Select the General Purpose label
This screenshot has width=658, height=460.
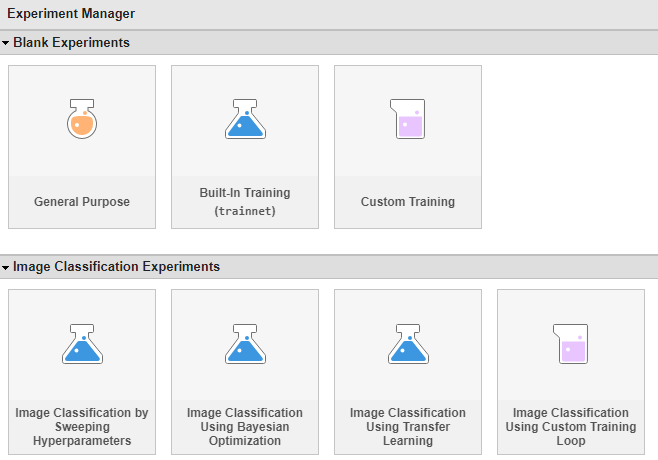click(x=82, y=202)
